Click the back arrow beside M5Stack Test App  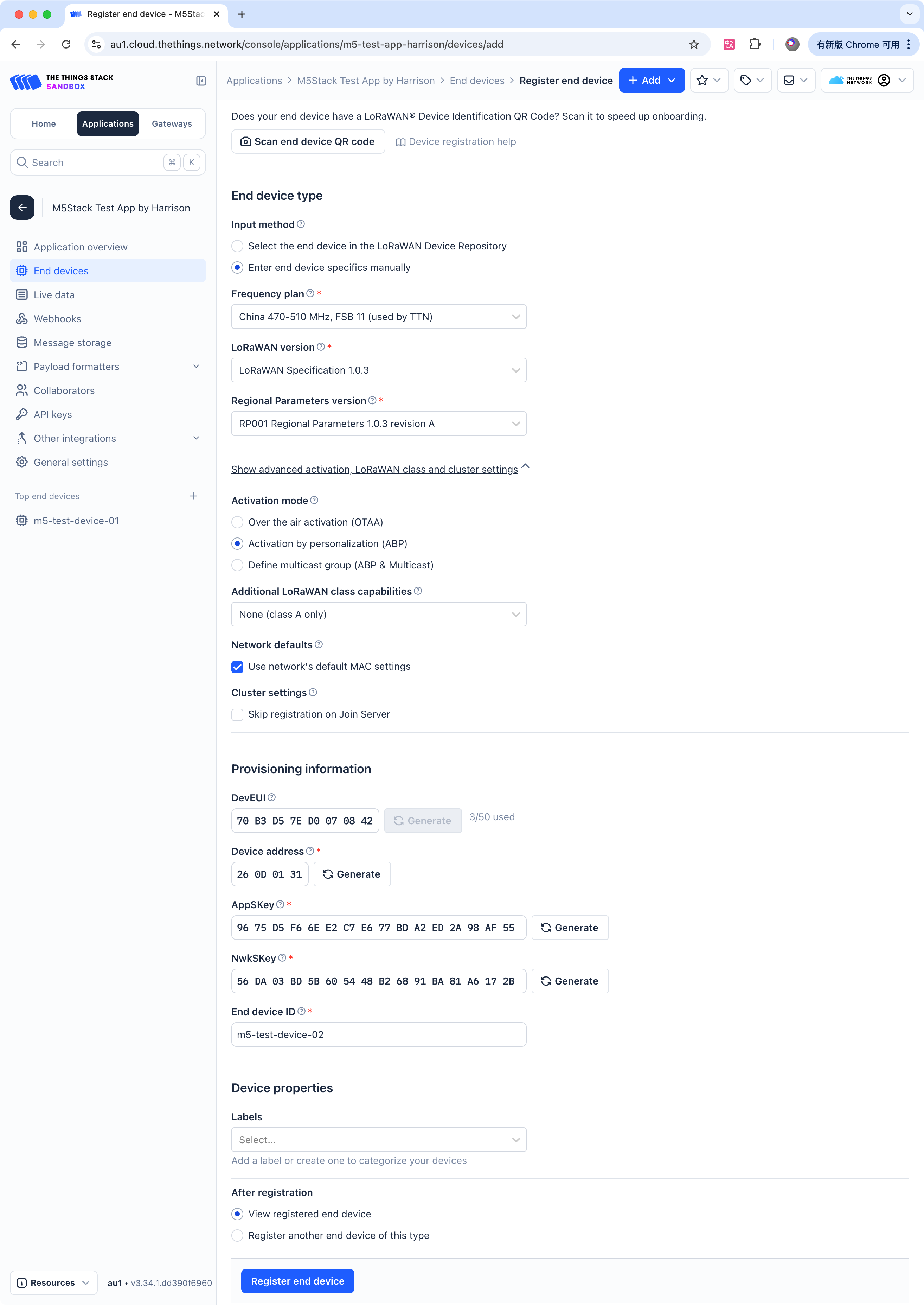(22, 208)
